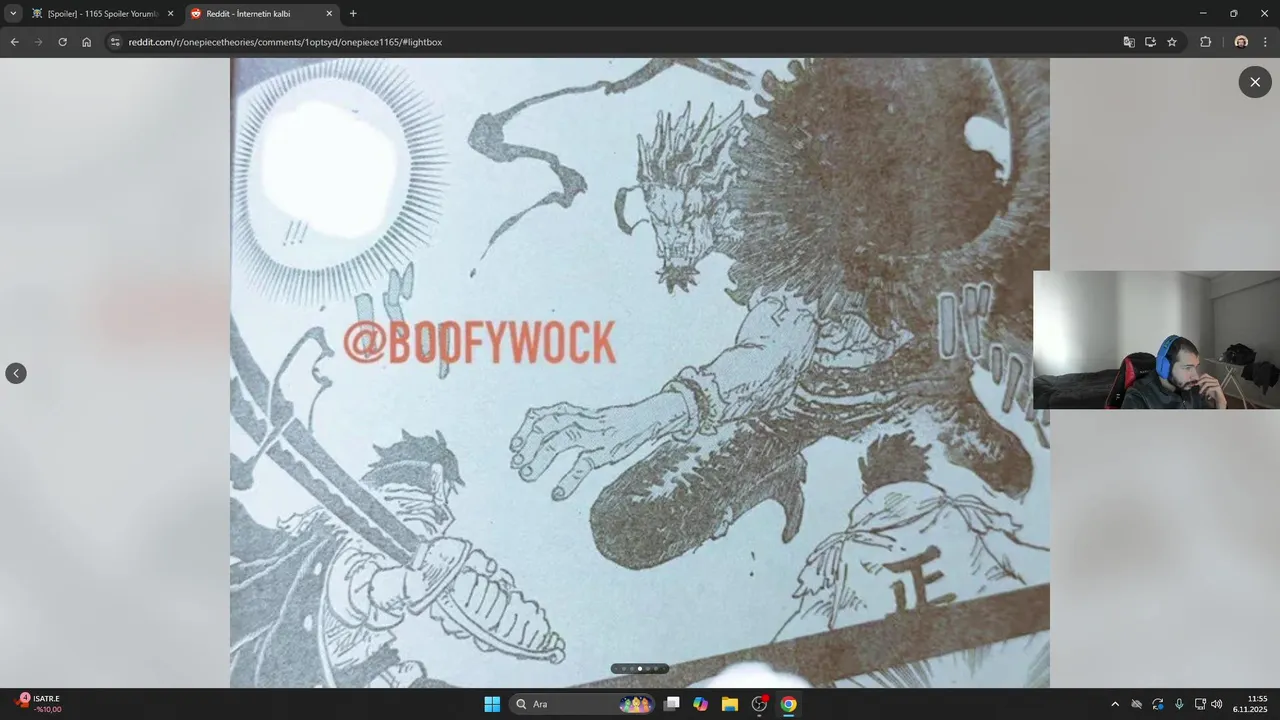Show hidden system tray icons
The width and height of the screenshot is (1280, 720).
[x=1115, y=704]
